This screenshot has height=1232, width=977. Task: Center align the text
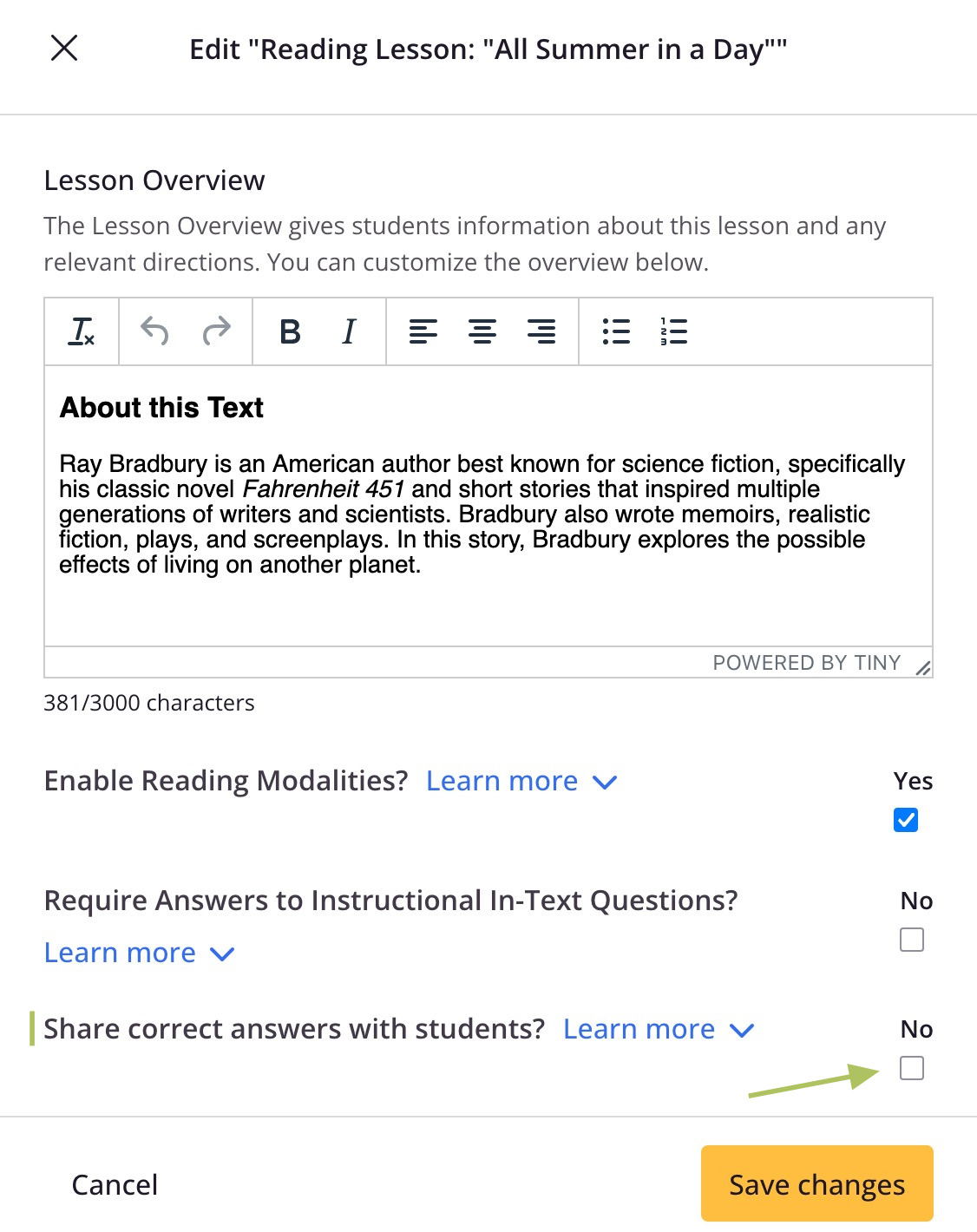[482, 331]
